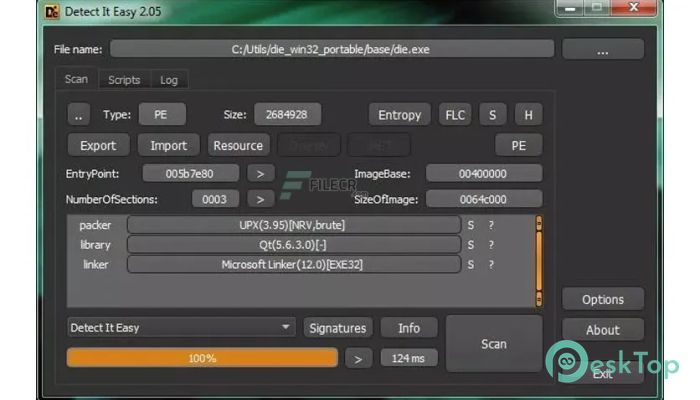Click the Size value 2684928

click(287, 115)
